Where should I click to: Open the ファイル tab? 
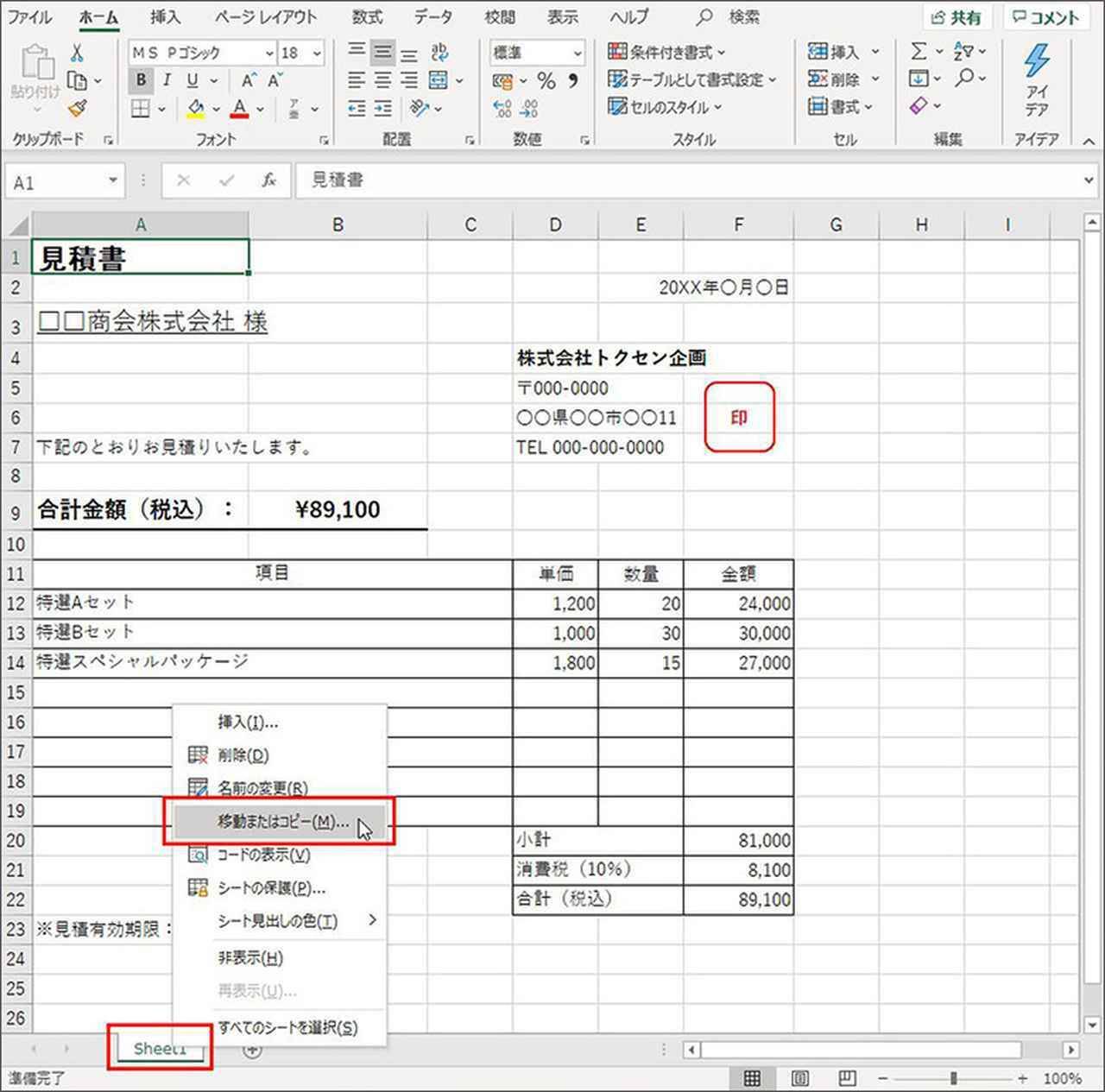click(30, 16)
